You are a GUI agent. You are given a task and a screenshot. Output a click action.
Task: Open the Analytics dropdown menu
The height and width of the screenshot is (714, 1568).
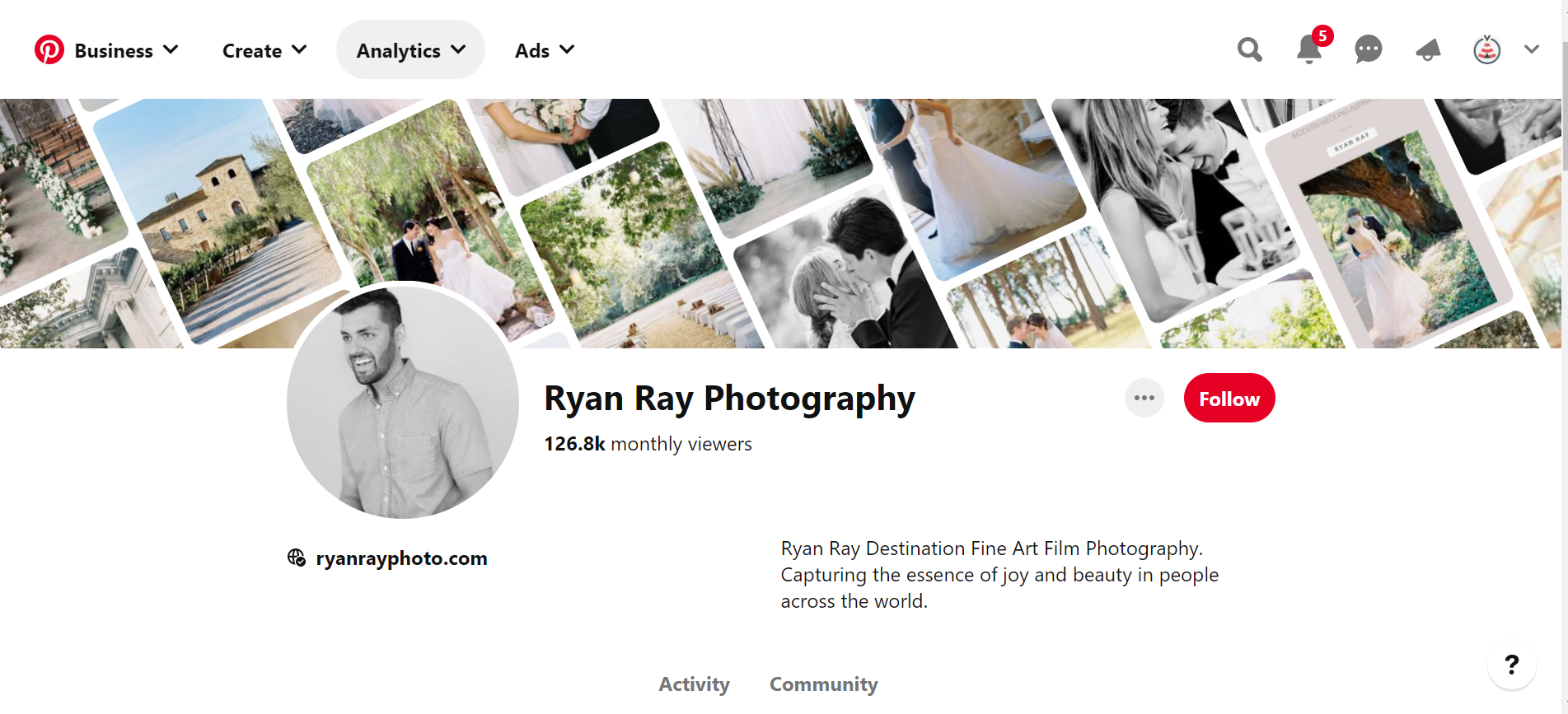coord(410,51)
